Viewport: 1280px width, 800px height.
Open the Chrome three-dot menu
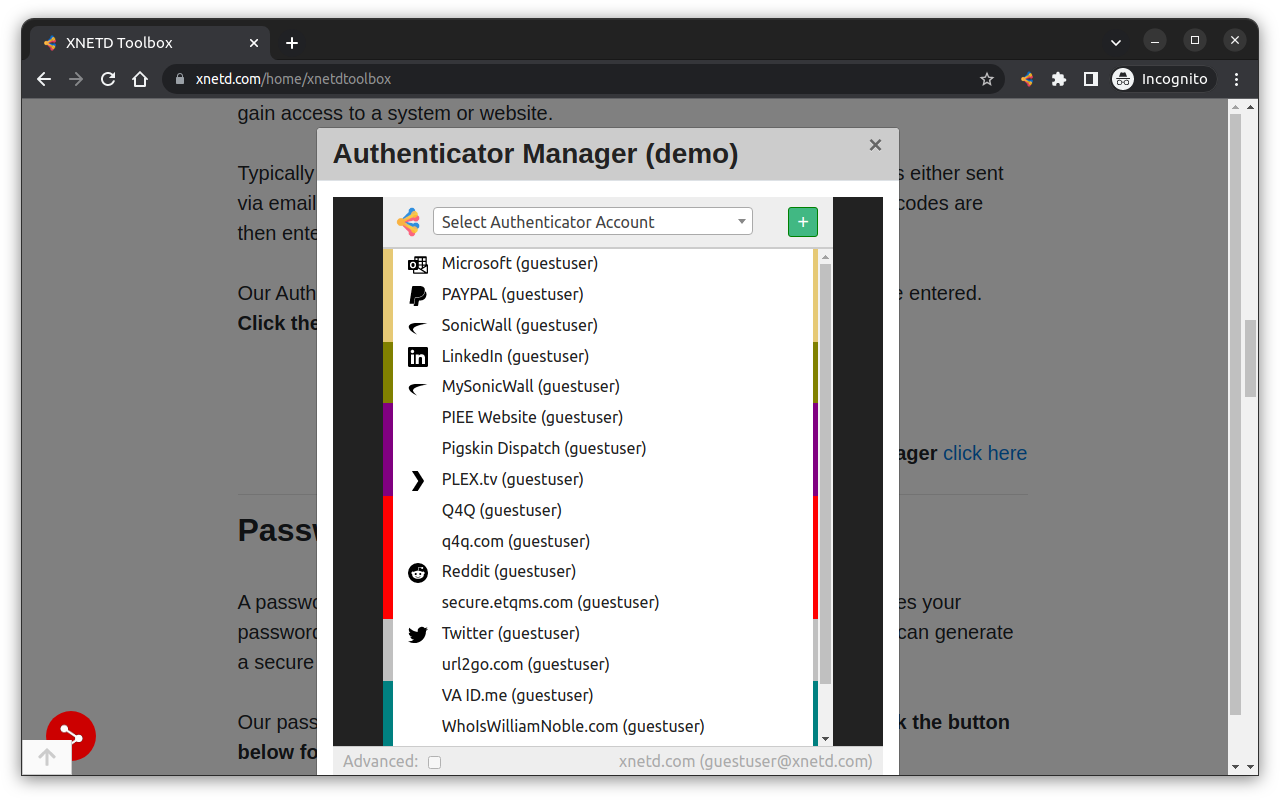click(1237, 78)
